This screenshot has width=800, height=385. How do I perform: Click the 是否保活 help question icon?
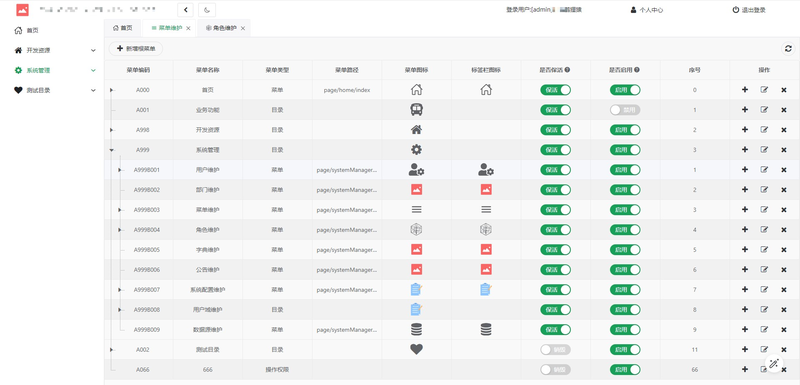coord(567,70)
